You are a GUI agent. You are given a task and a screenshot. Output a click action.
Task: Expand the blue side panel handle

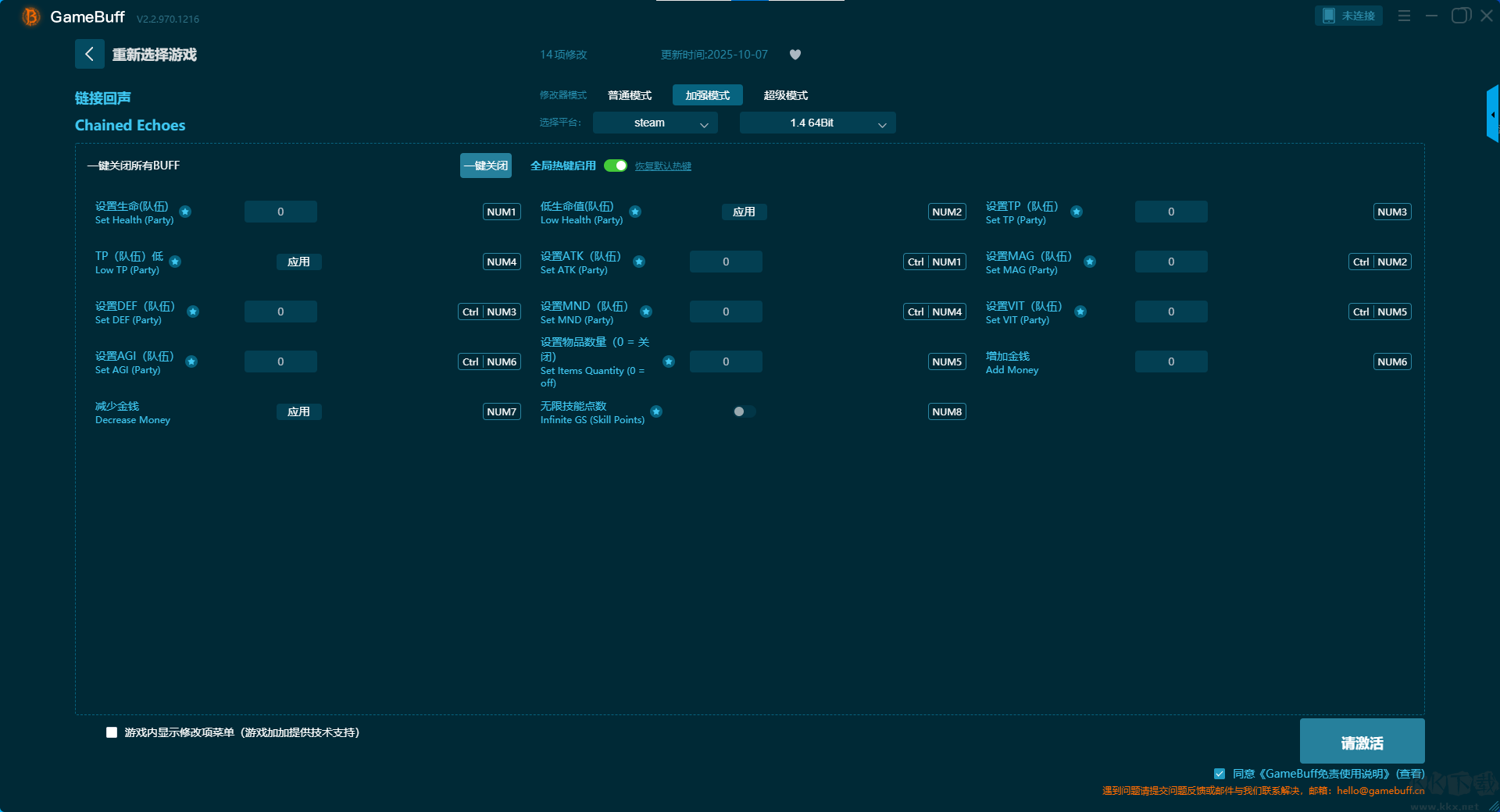click(x=1492, y=115)
